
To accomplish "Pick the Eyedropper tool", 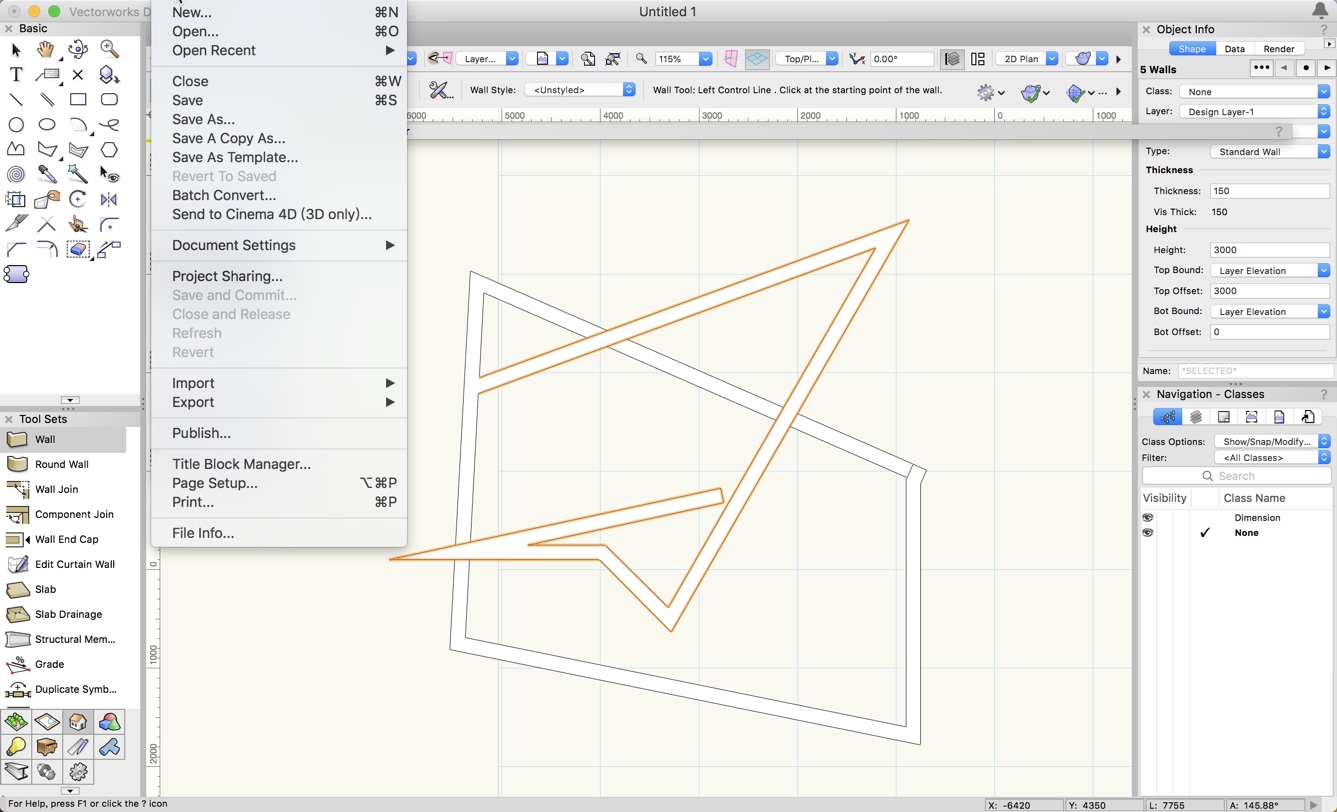I will [x=47, y=174].
